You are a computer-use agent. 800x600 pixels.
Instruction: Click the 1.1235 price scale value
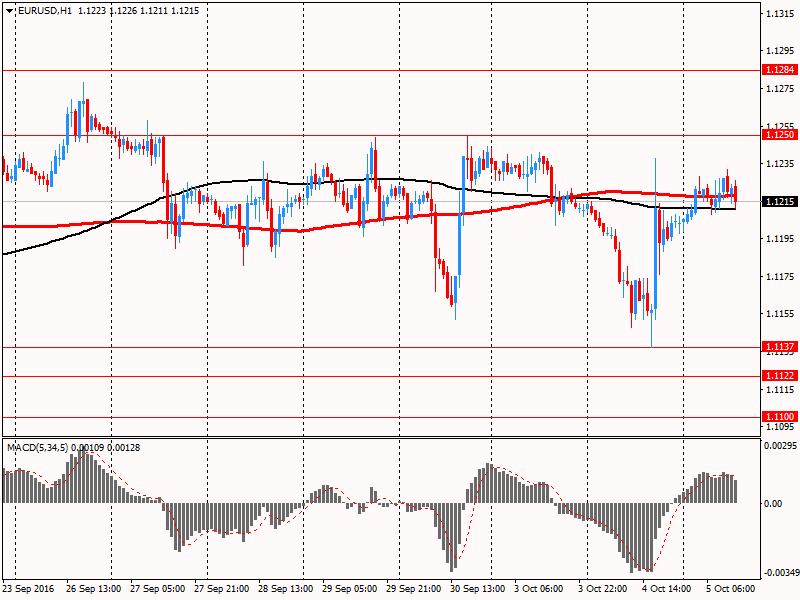coord(780,164)
